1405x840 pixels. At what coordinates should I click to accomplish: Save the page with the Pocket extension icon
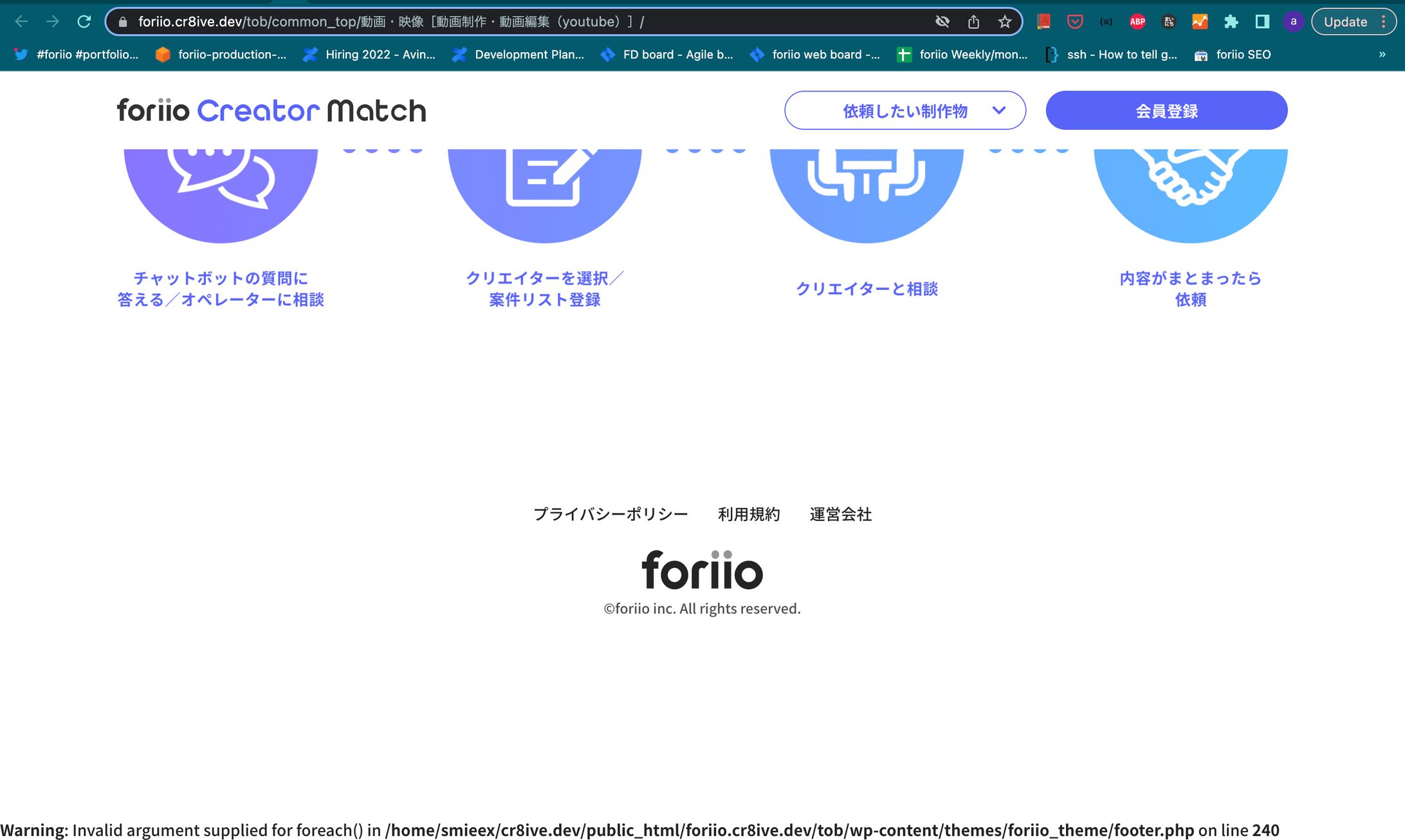1074,21
